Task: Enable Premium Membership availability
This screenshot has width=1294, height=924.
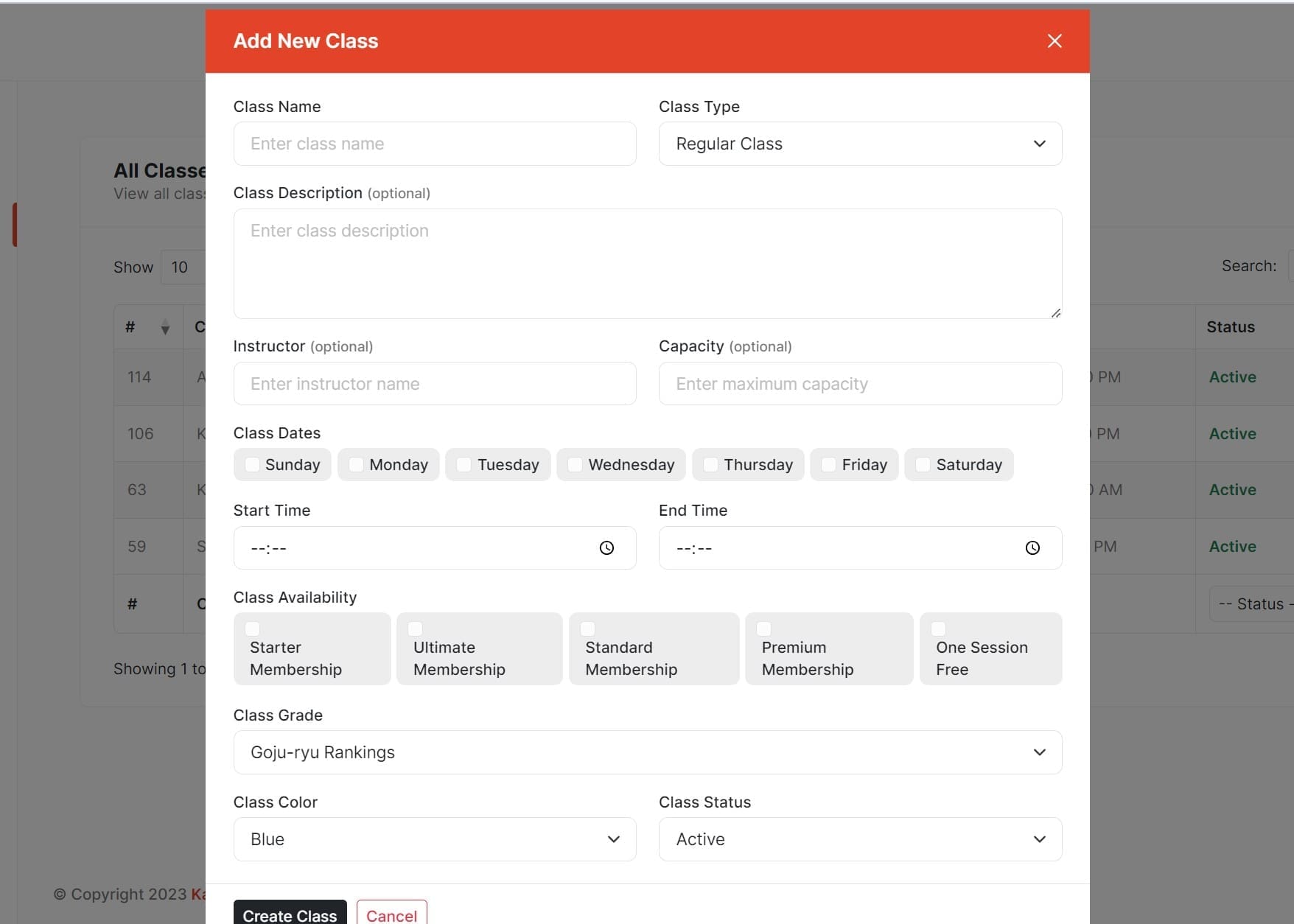Action: (764, 629)
